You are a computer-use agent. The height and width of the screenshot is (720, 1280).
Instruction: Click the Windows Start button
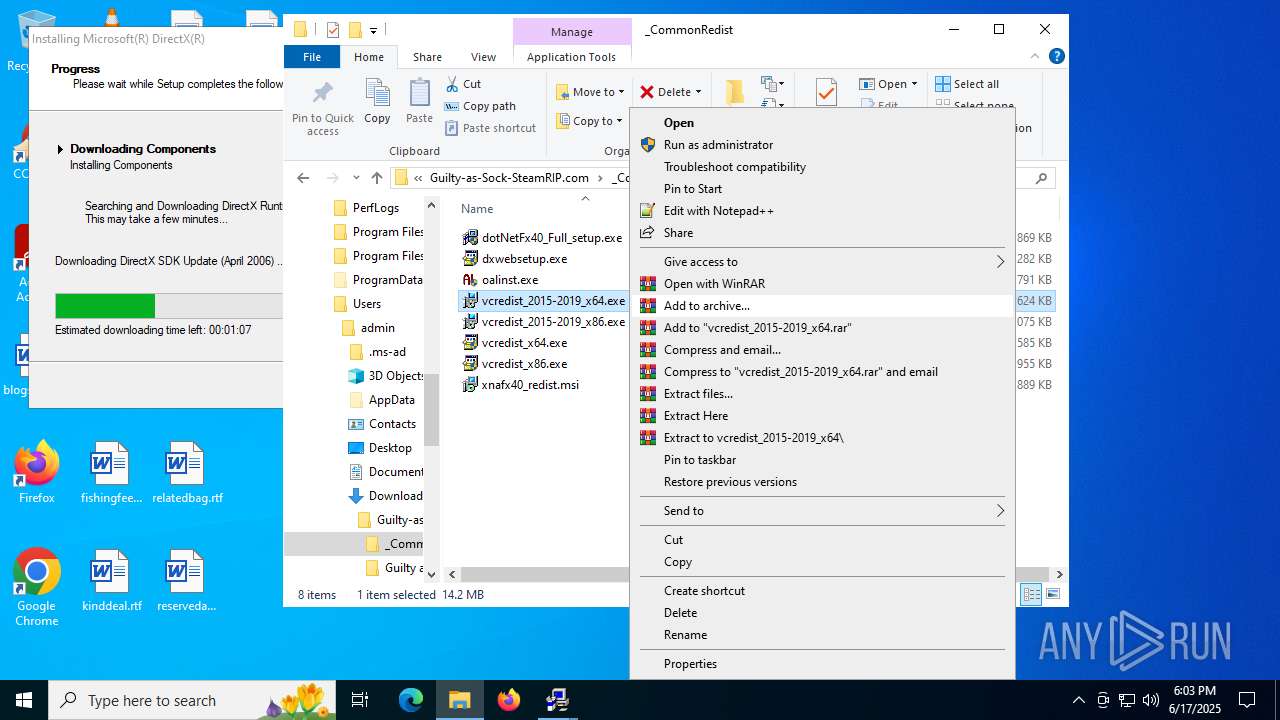click(24, 700)
